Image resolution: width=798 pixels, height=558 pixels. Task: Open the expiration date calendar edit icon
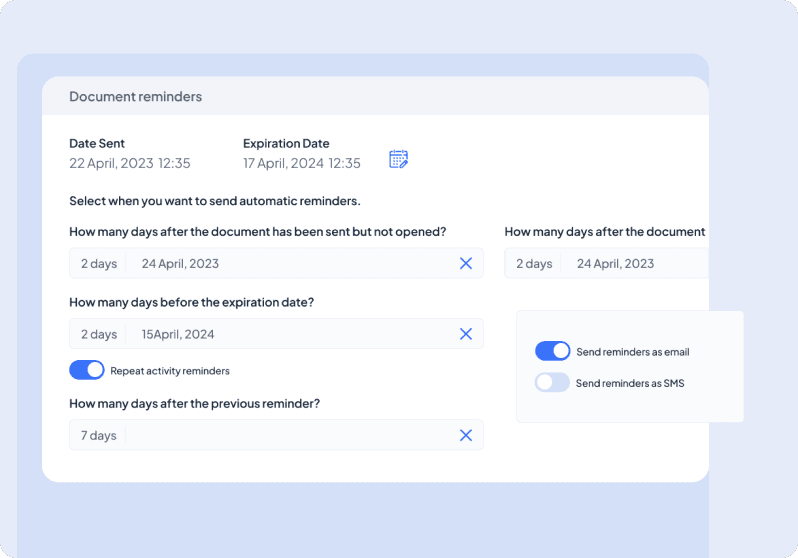tap(398, 159)
